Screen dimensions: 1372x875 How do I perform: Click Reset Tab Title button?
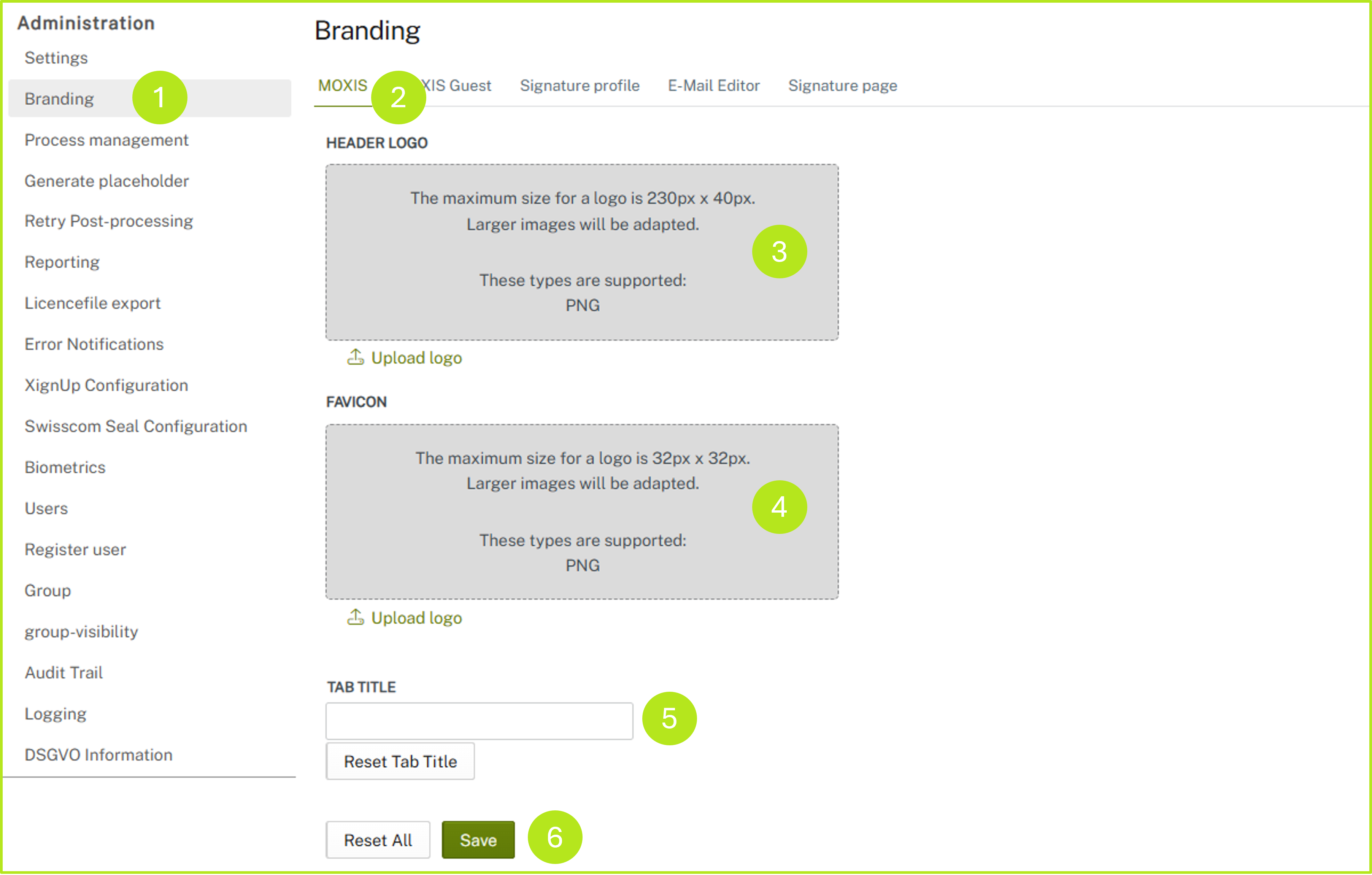(x=400, y=761)
